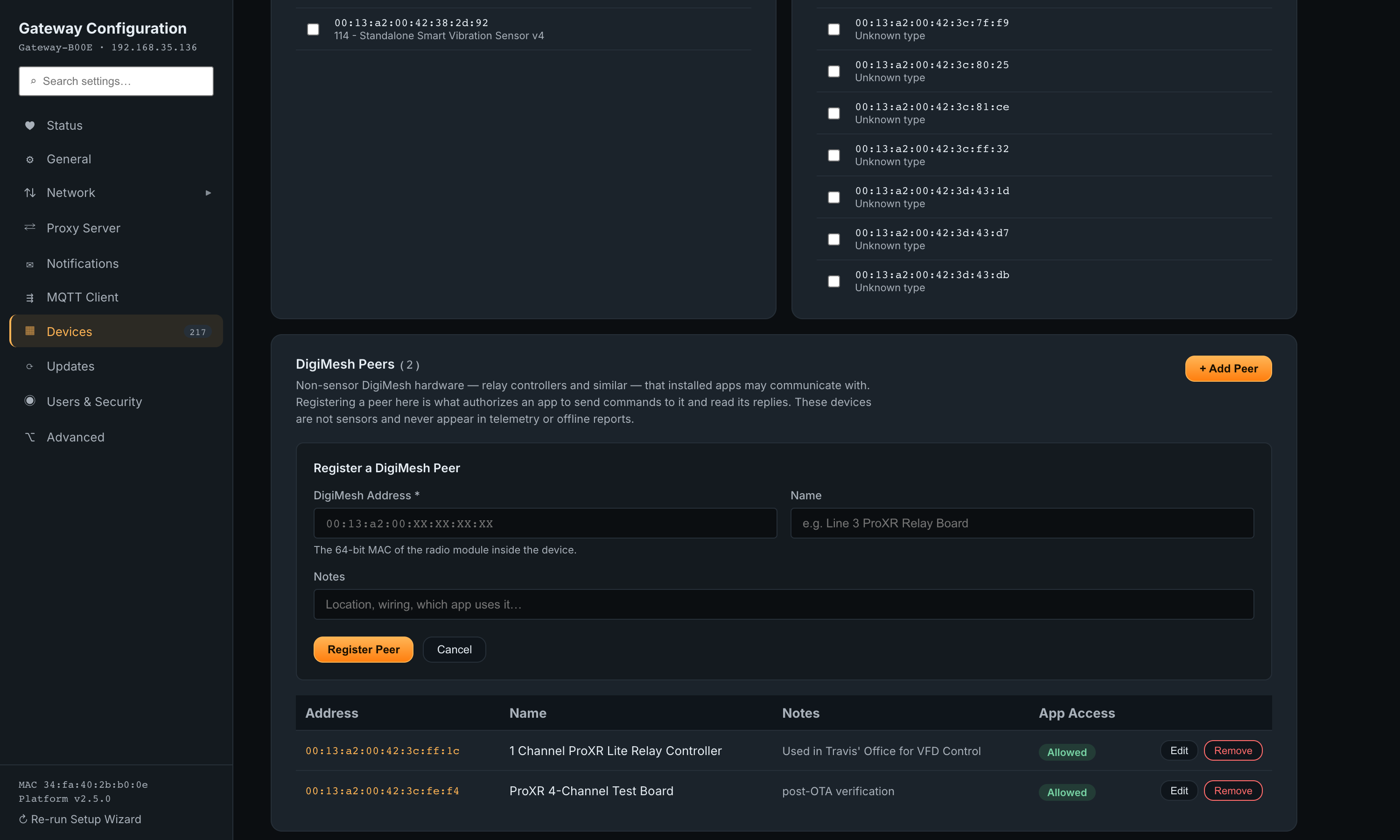
Task: Open the Notifications section
Action: point(116,264)
